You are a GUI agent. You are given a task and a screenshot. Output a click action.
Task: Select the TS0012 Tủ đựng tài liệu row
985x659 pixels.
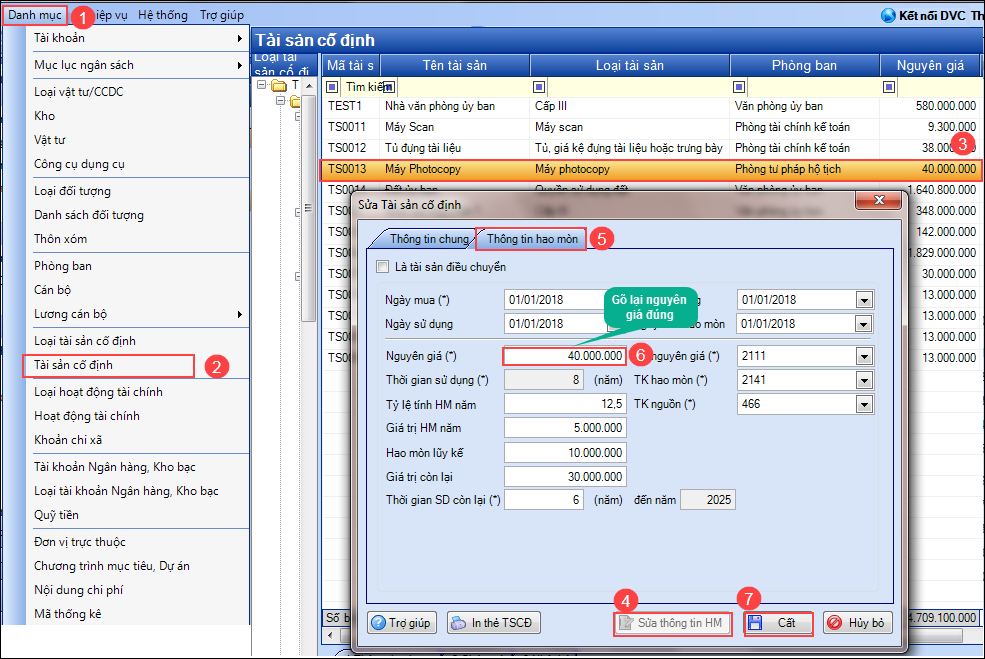pos(651,148)
